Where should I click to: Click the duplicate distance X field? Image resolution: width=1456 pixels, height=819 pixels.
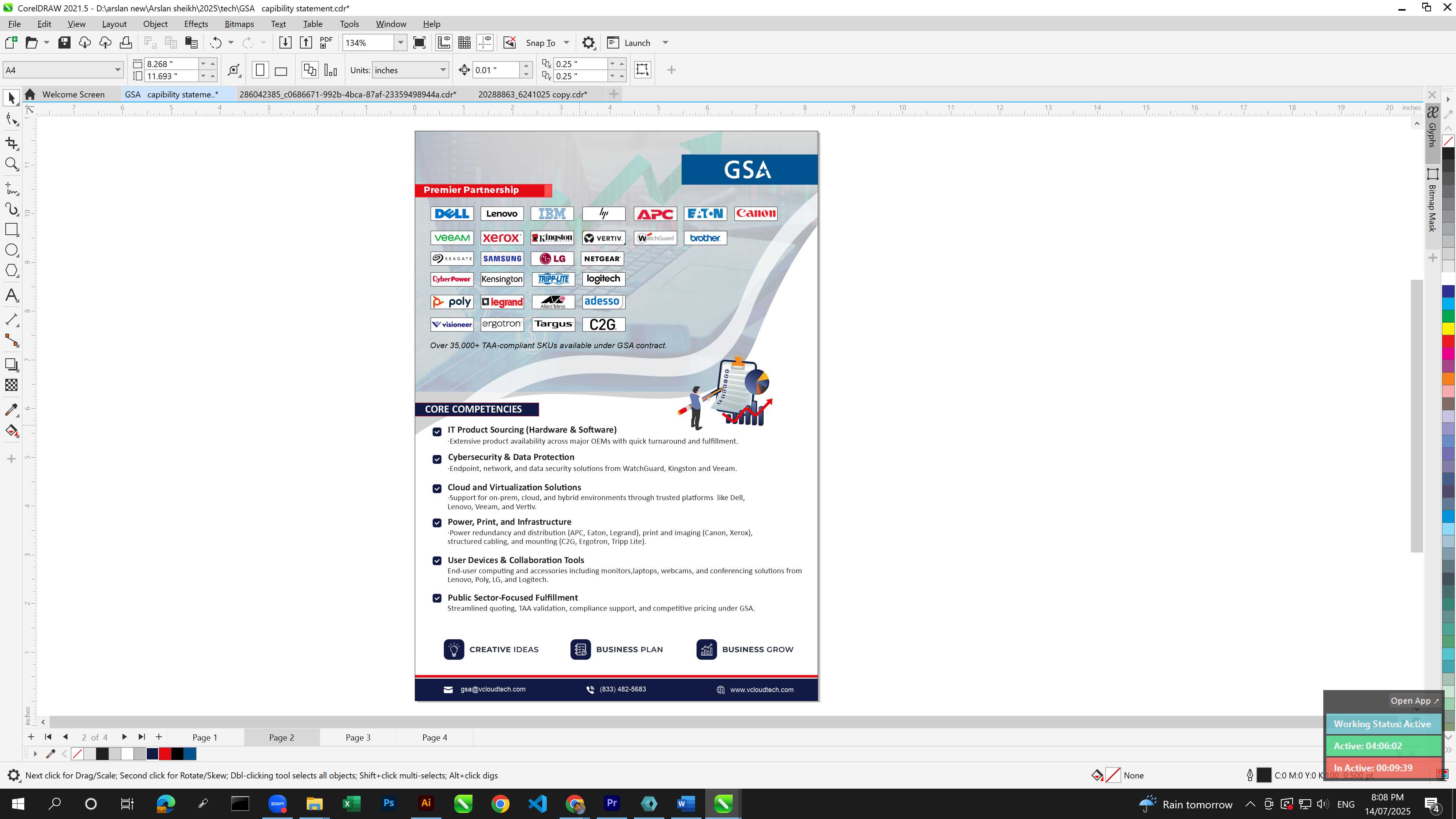581,64
